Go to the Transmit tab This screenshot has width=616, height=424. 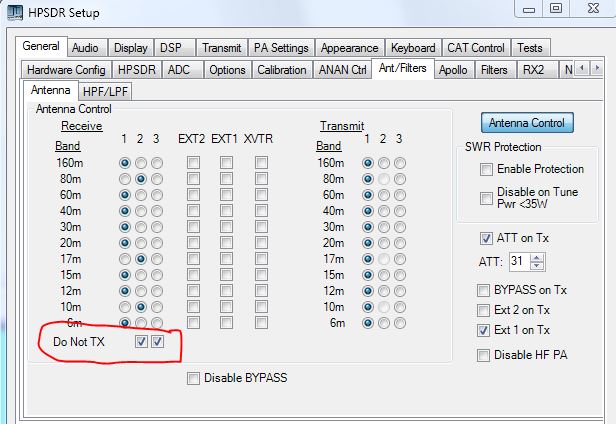pos(222,48)
